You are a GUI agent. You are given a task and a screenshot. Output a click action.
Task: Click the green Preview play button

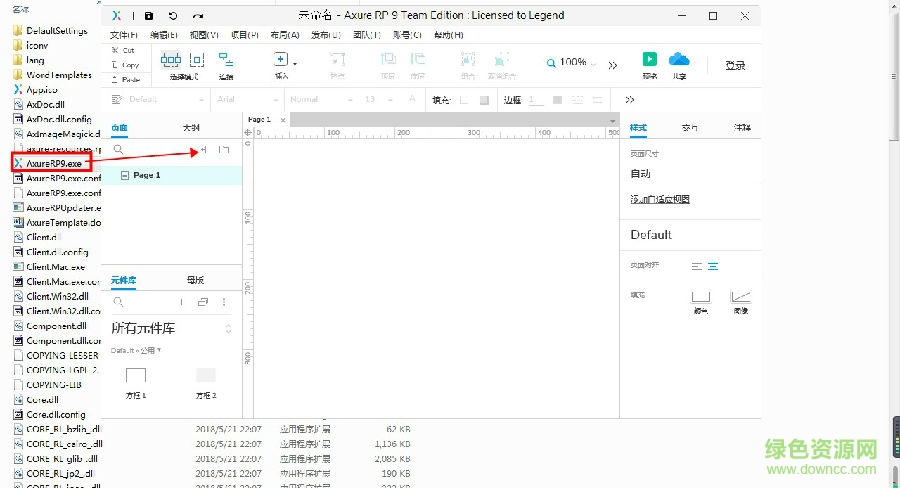[650, 59]
